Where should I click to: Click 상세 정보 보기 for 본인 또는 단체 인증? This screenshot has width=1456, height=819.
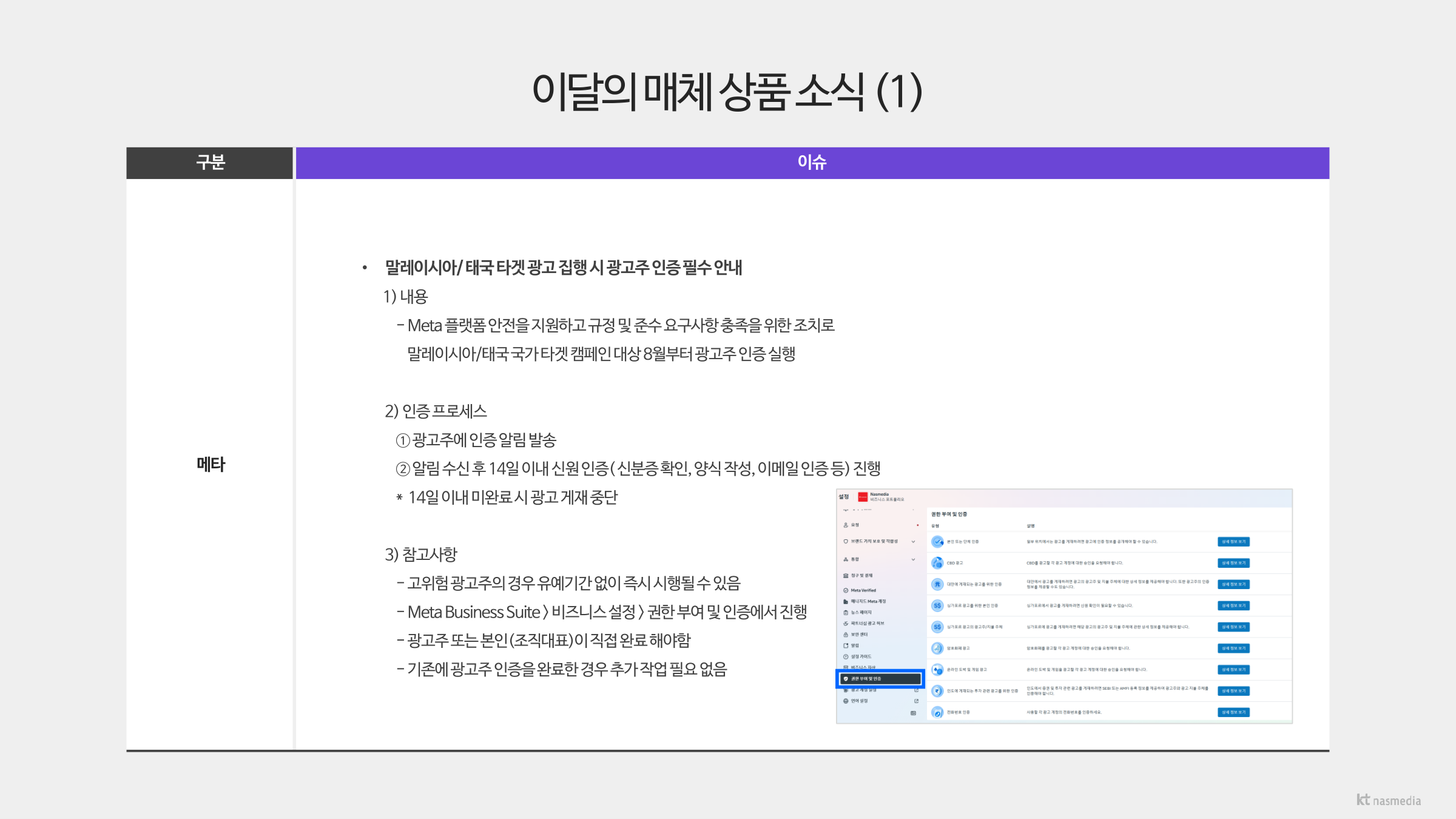pos(1233,542)
